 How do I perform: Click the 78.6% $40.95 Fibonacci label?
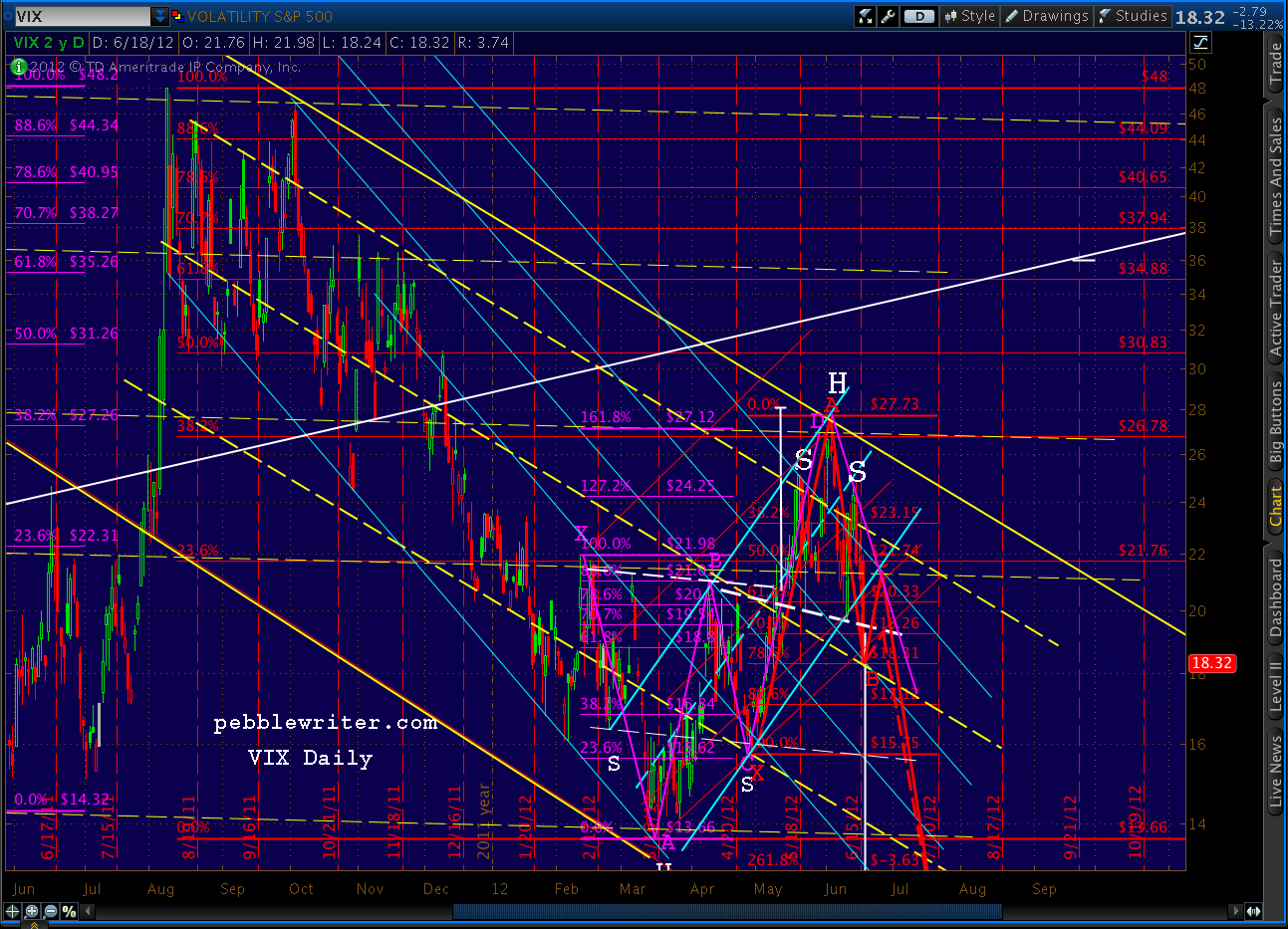coord(66,172)
